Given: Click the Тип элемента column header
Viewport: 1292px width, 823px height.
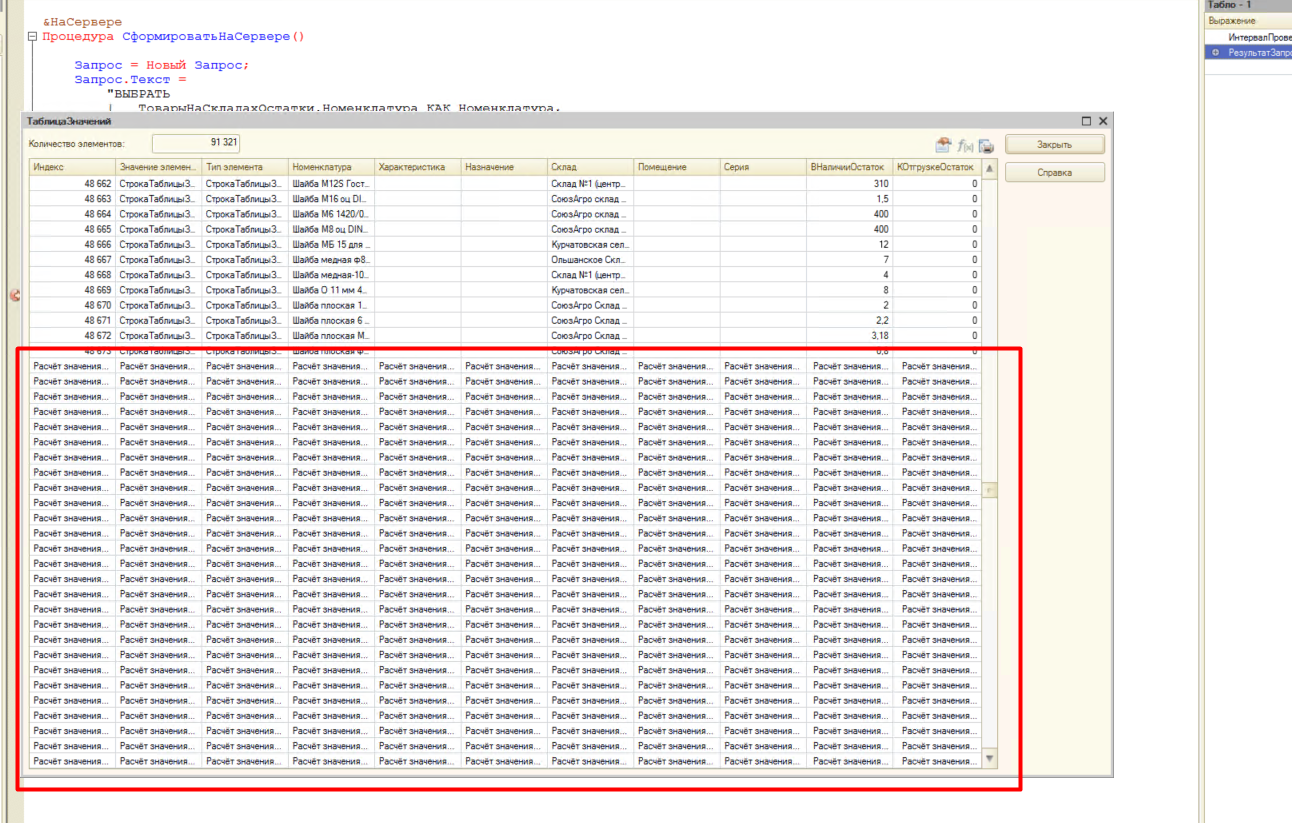Looking at the screenshot, I should (x=245, y=167).
